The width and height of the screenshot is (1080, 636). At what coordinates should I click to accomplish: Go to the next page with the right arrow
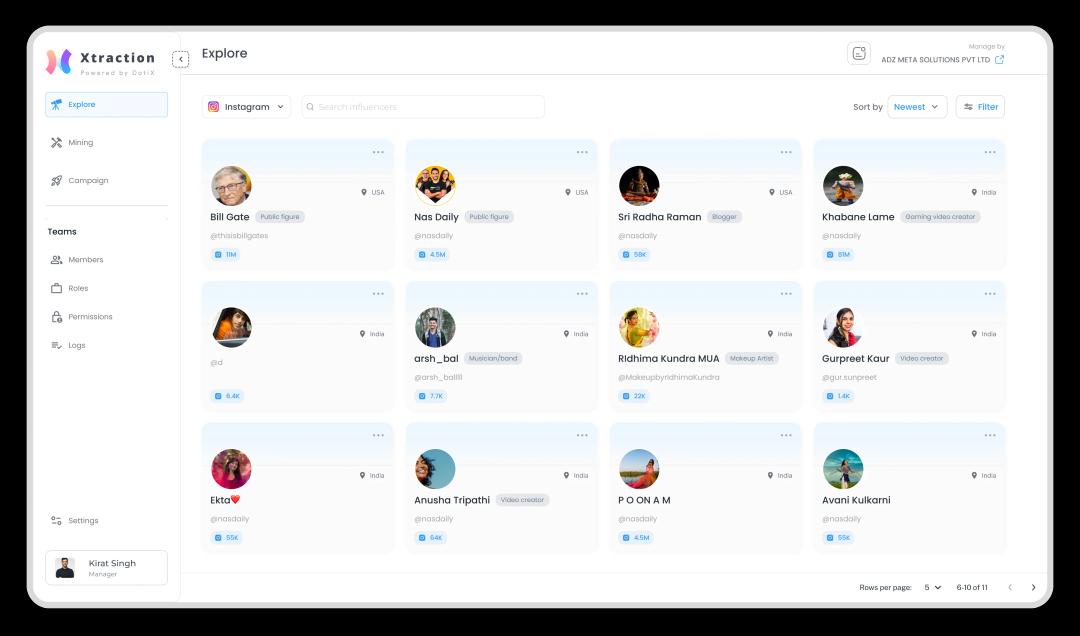point(1033,588)
